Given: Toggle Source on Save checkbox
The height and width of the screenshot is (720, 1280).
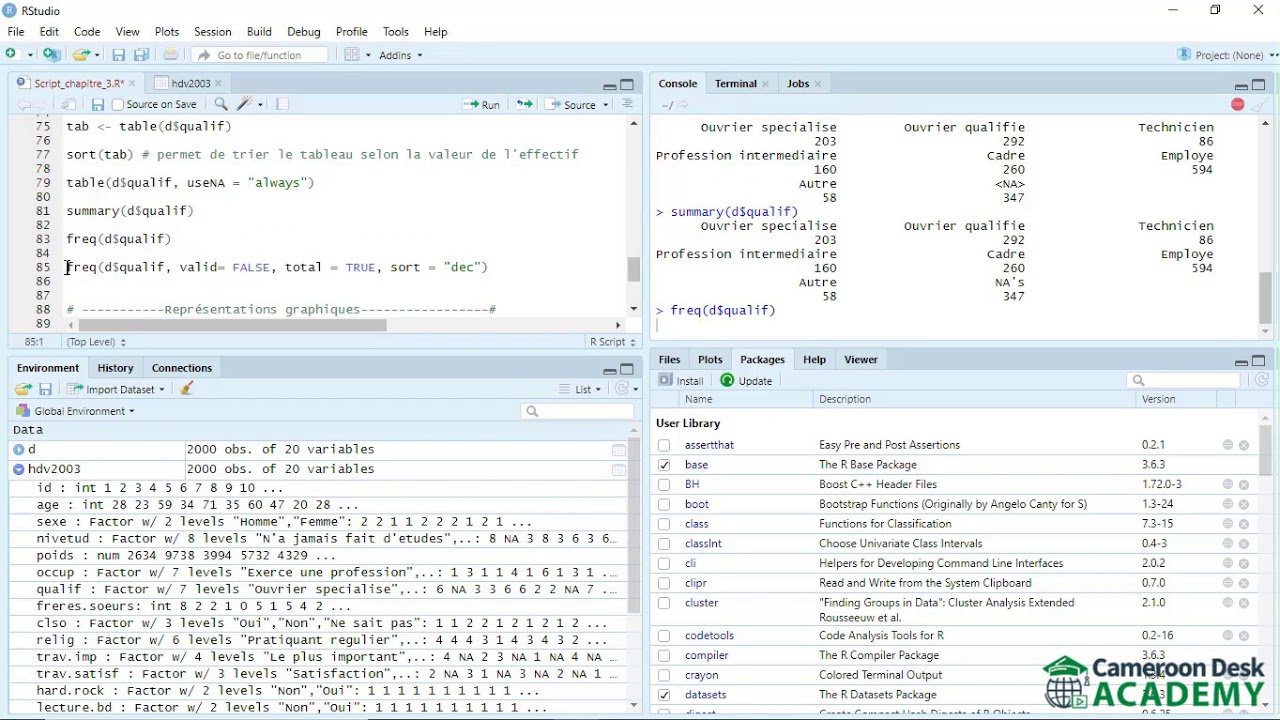Looking at the screenshot, I should pos(118,104).
